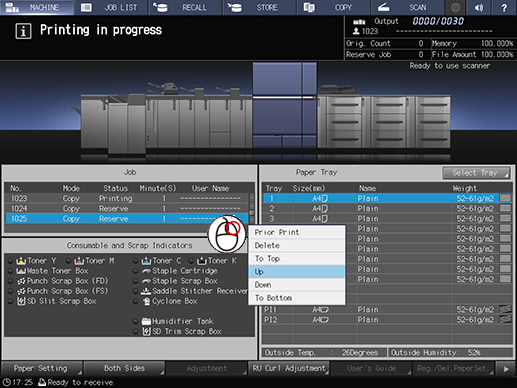
Task: Open the Select Tray button
Action: click(476, 173)
